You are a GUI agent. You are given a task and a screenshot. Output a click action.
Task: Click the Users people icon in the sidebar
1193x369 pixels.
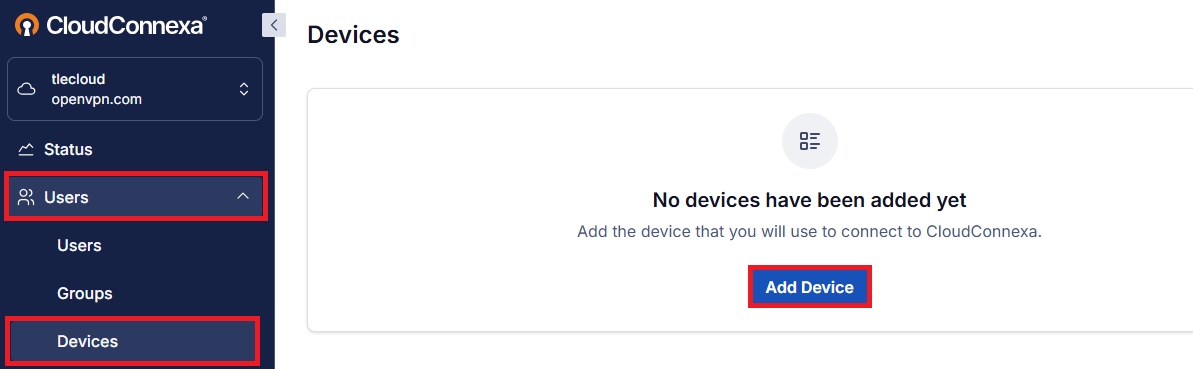27,197
